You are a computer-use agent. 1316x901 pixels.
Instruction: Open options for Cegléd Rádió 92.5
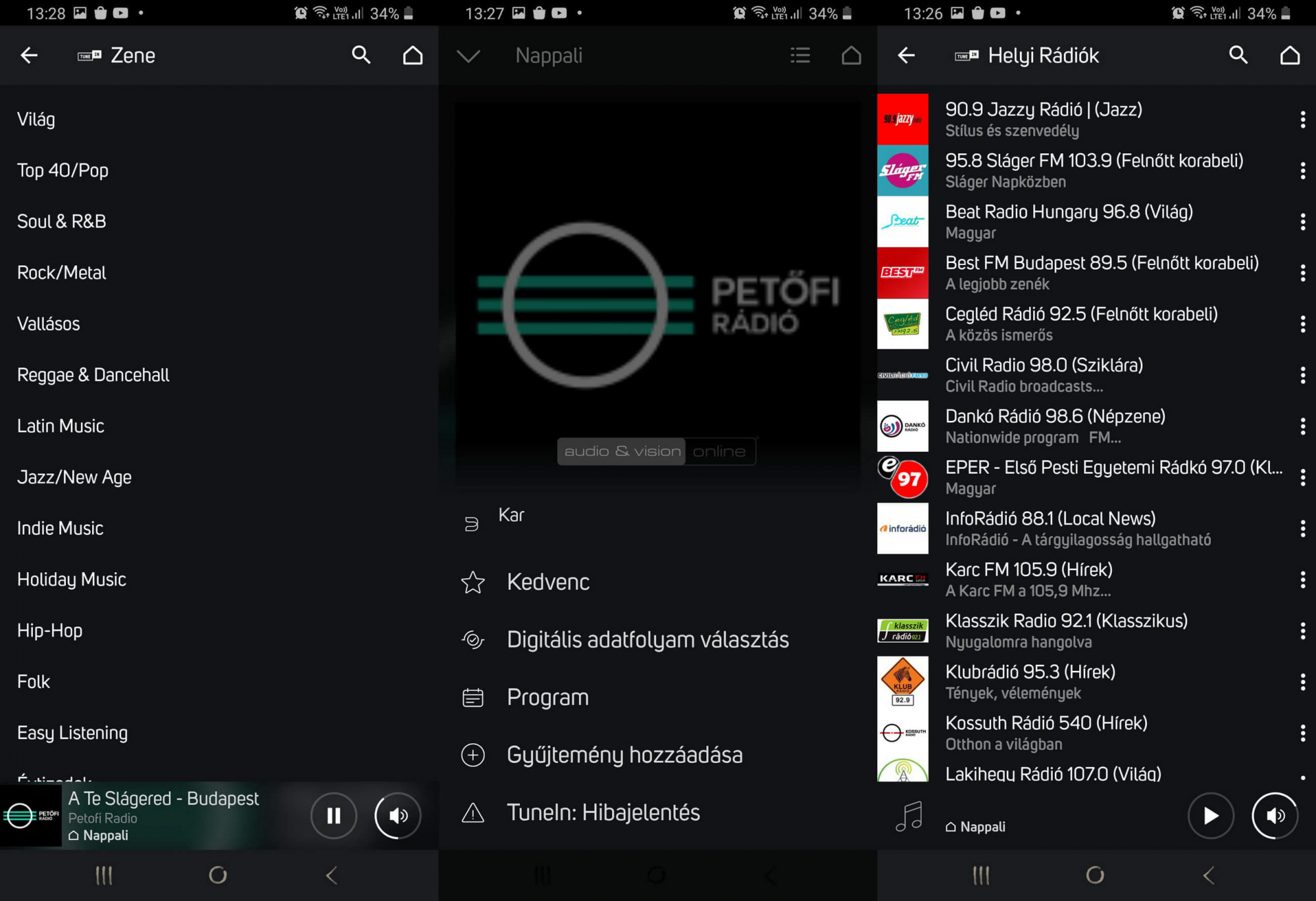(x=1303, y=324)
